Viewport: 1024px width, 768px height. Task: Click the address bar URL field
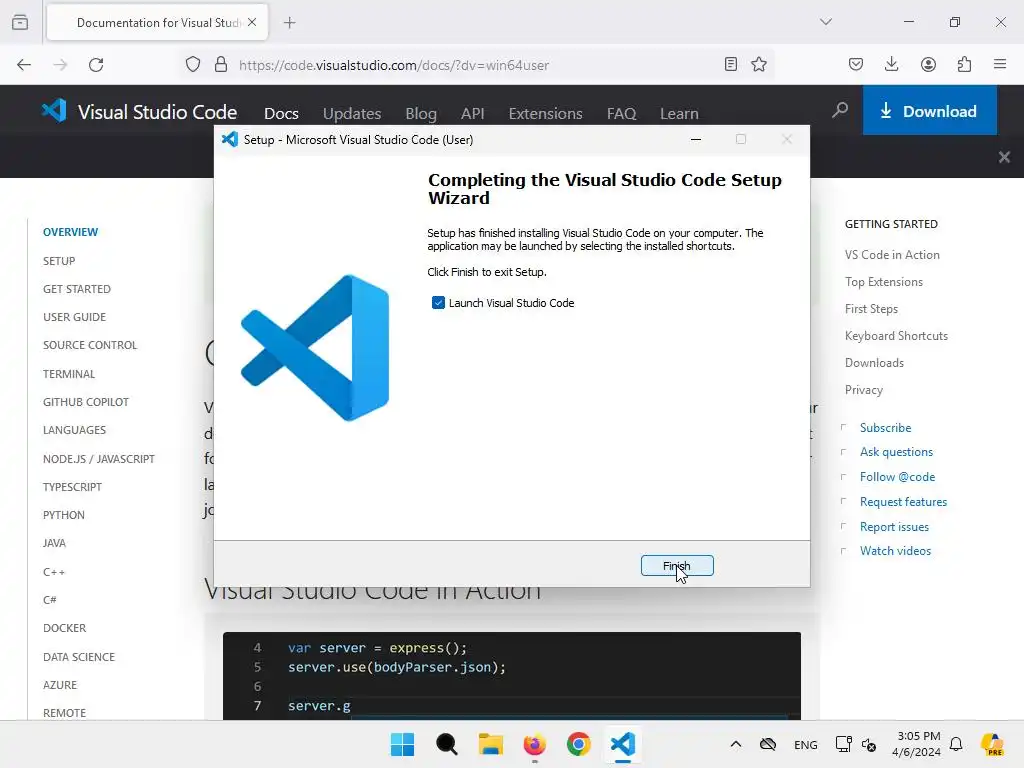pyautogui.click(x=477, y=65)
